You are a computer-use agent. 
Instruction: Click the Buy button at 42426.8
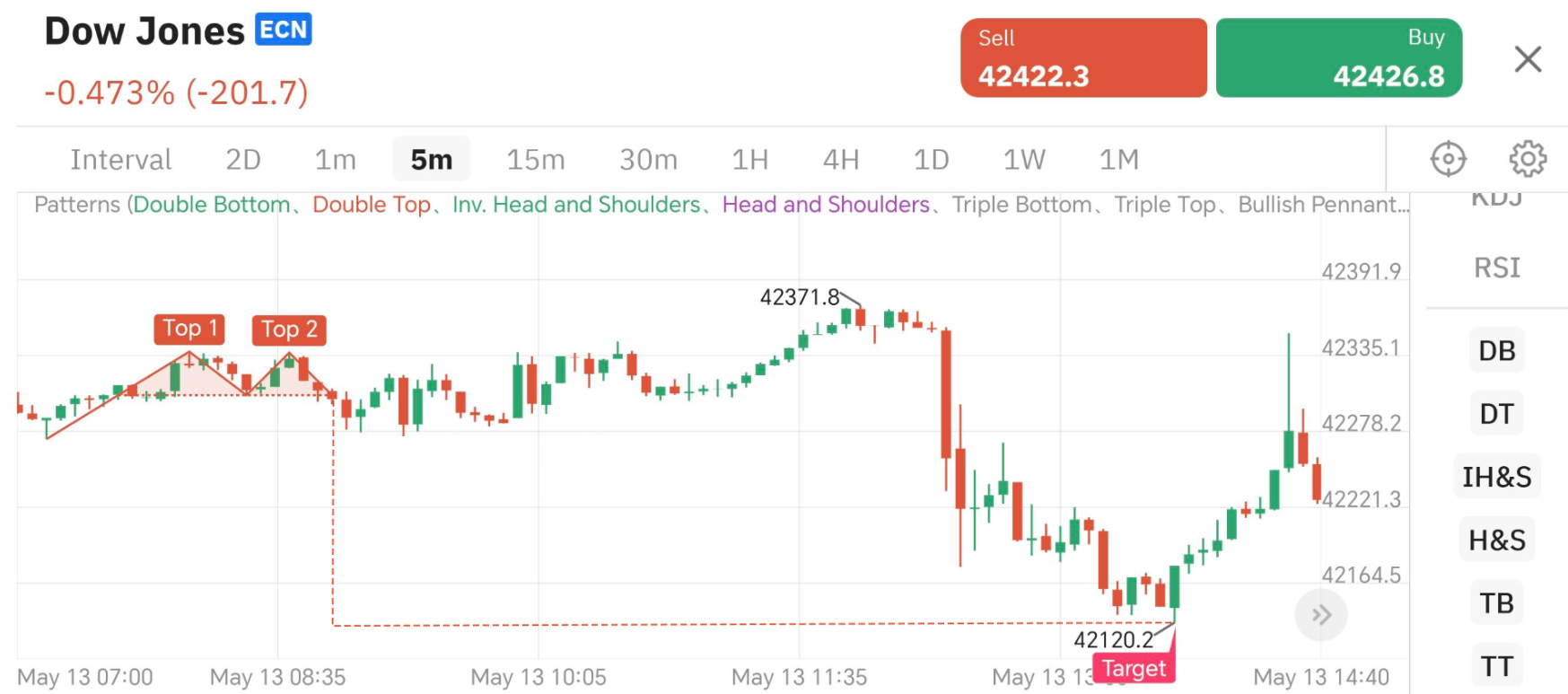click(1338, 57)
